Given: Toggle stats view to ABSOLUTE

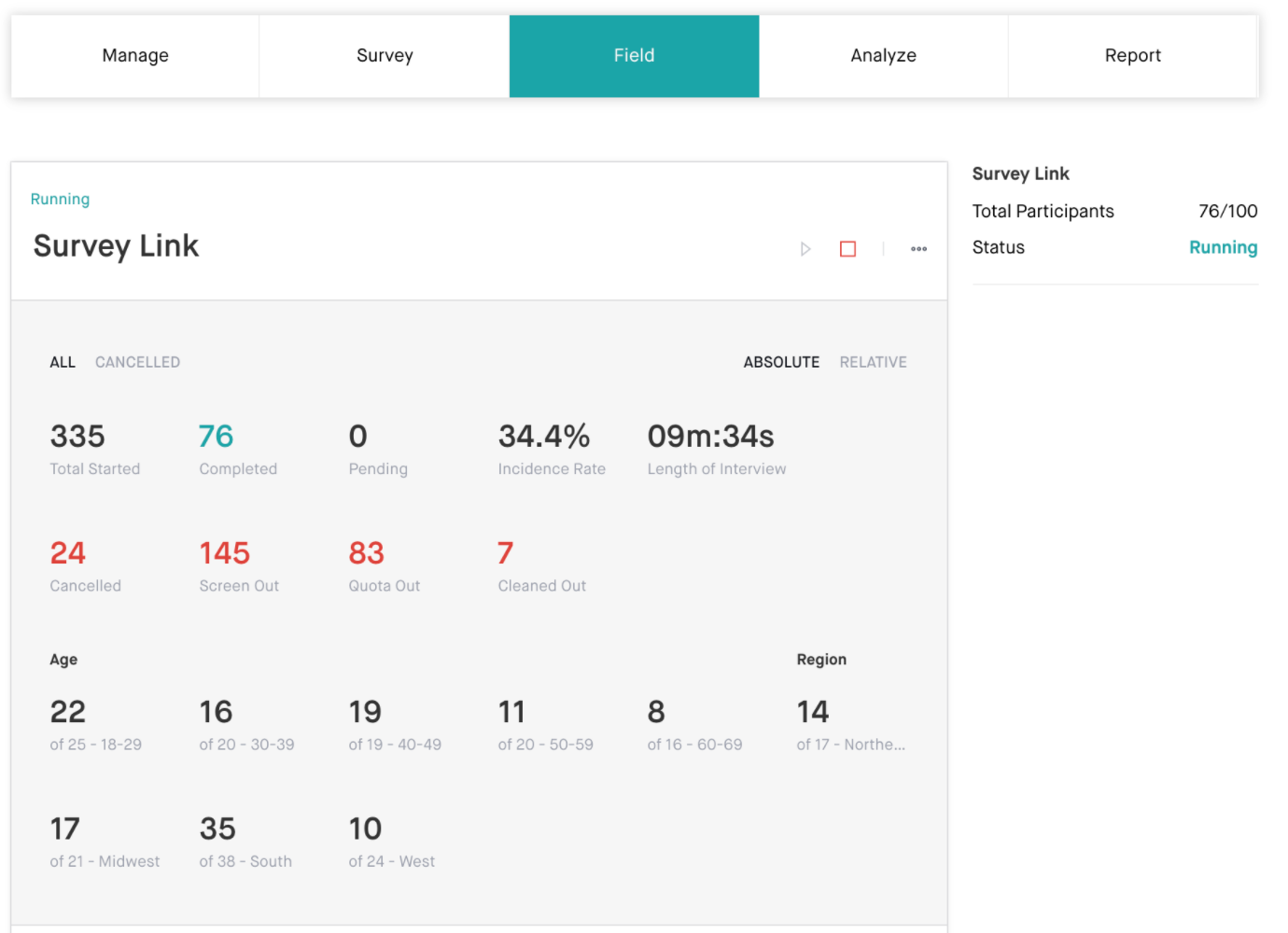Looking at the screenshot, I should click(781, 362).
